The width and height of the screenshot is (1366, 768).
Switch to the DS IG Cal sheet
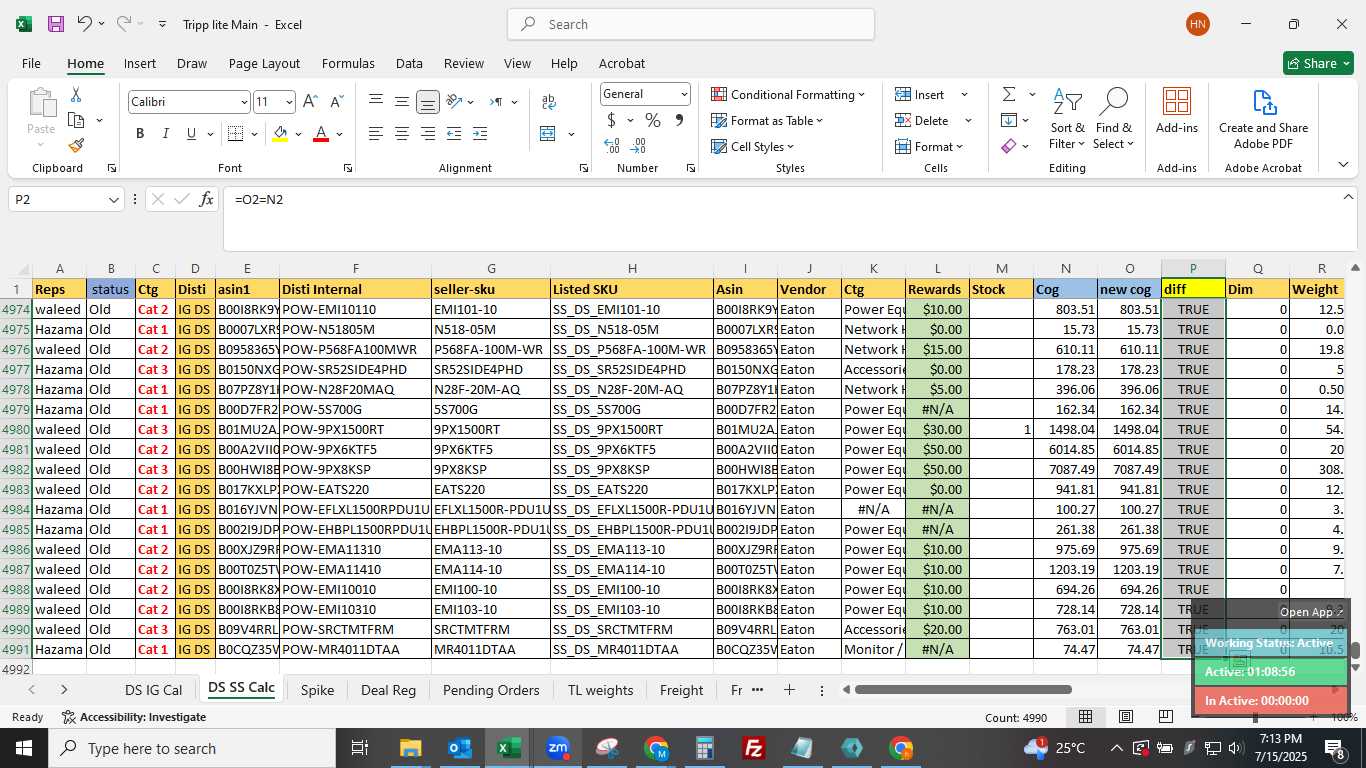coord(153,690)
